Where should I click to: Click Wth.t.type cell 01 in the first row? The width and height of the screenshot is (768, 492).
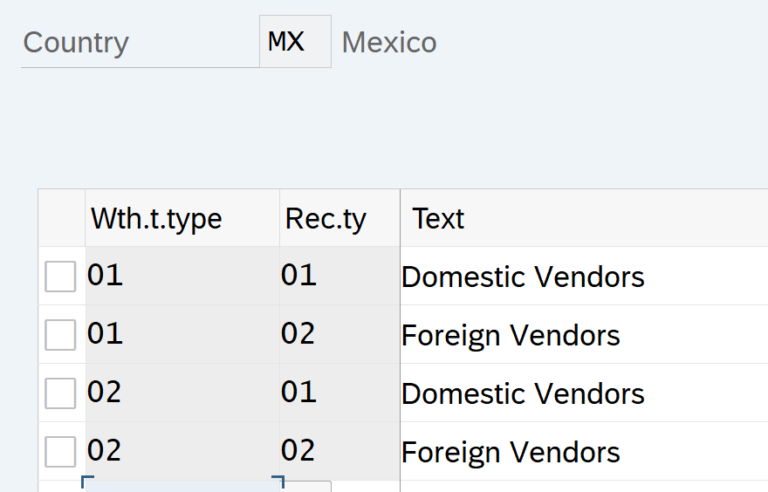coord(182,276)
